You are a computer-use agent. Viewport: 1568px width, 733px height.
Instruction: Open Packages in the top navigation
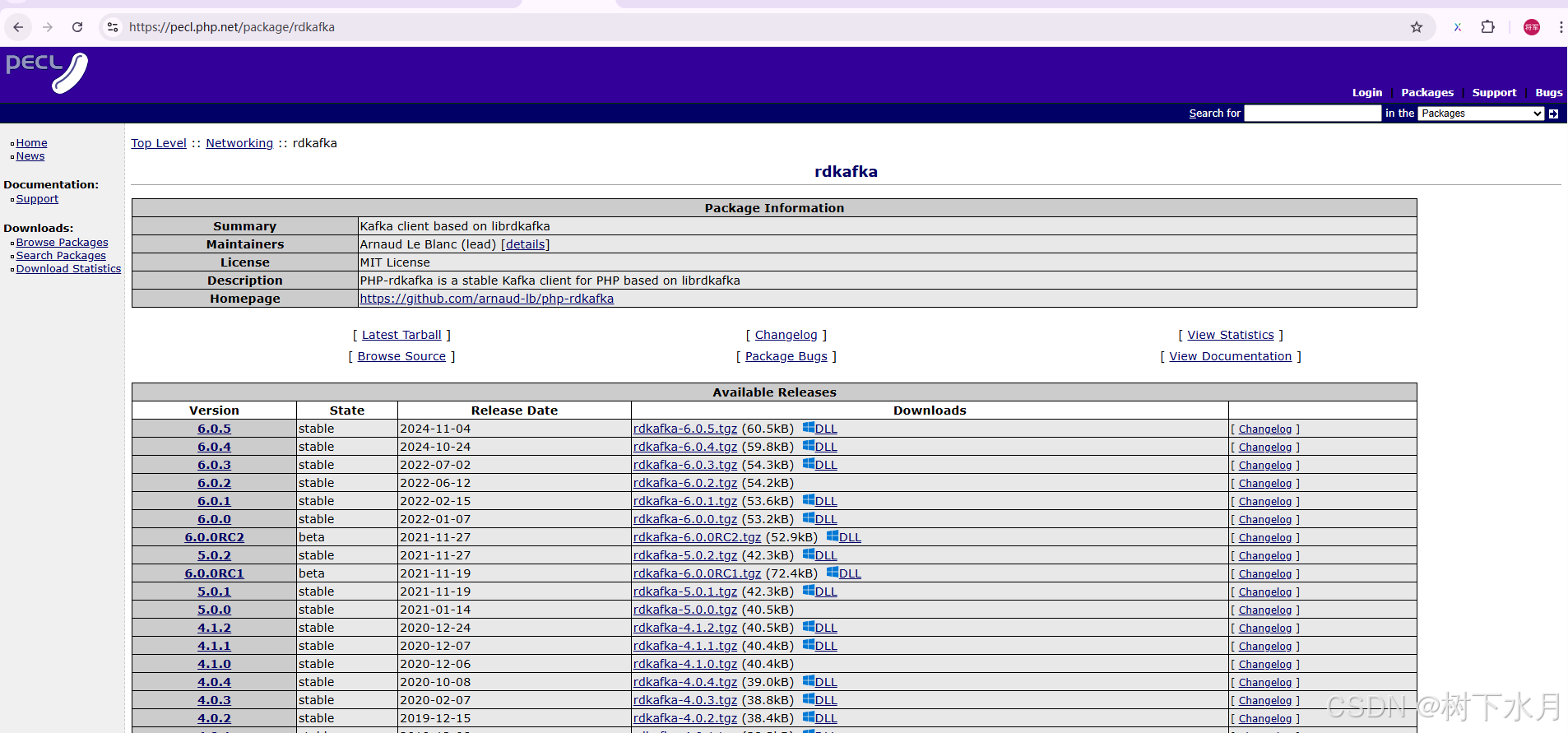pos(1427,93)
